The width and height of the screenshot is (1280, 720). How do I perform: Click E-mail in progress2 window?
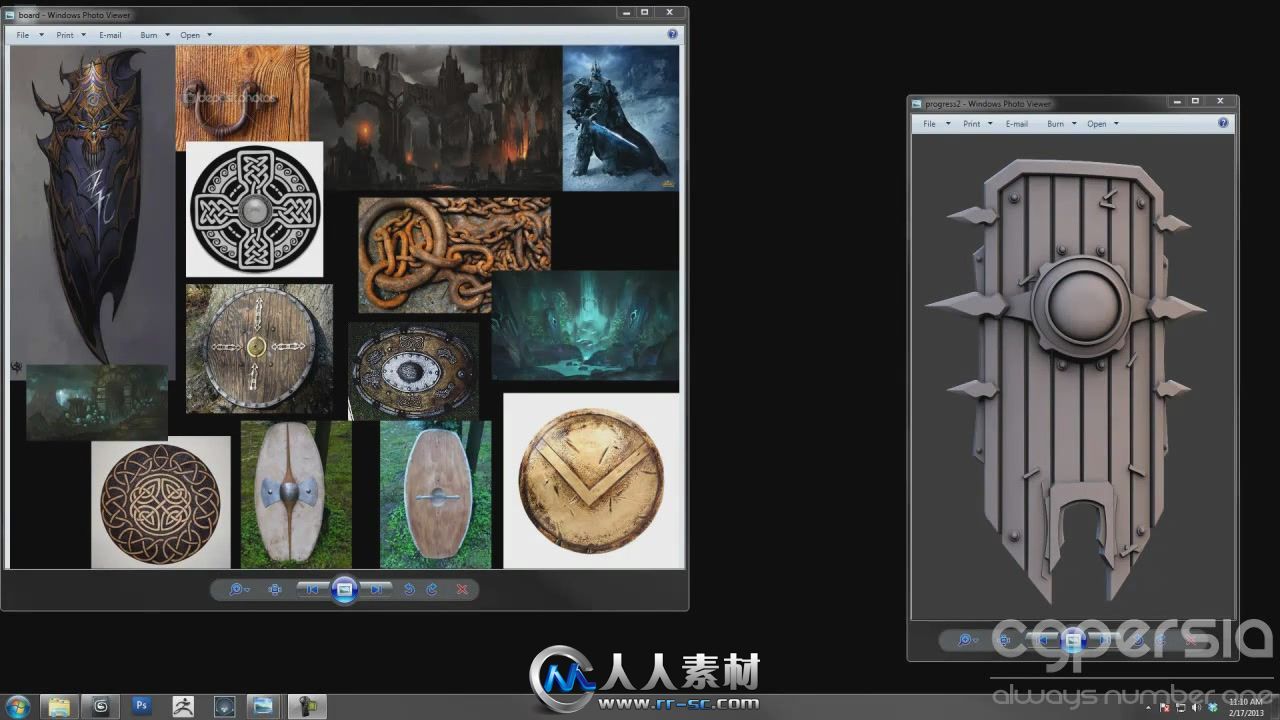1017,124
